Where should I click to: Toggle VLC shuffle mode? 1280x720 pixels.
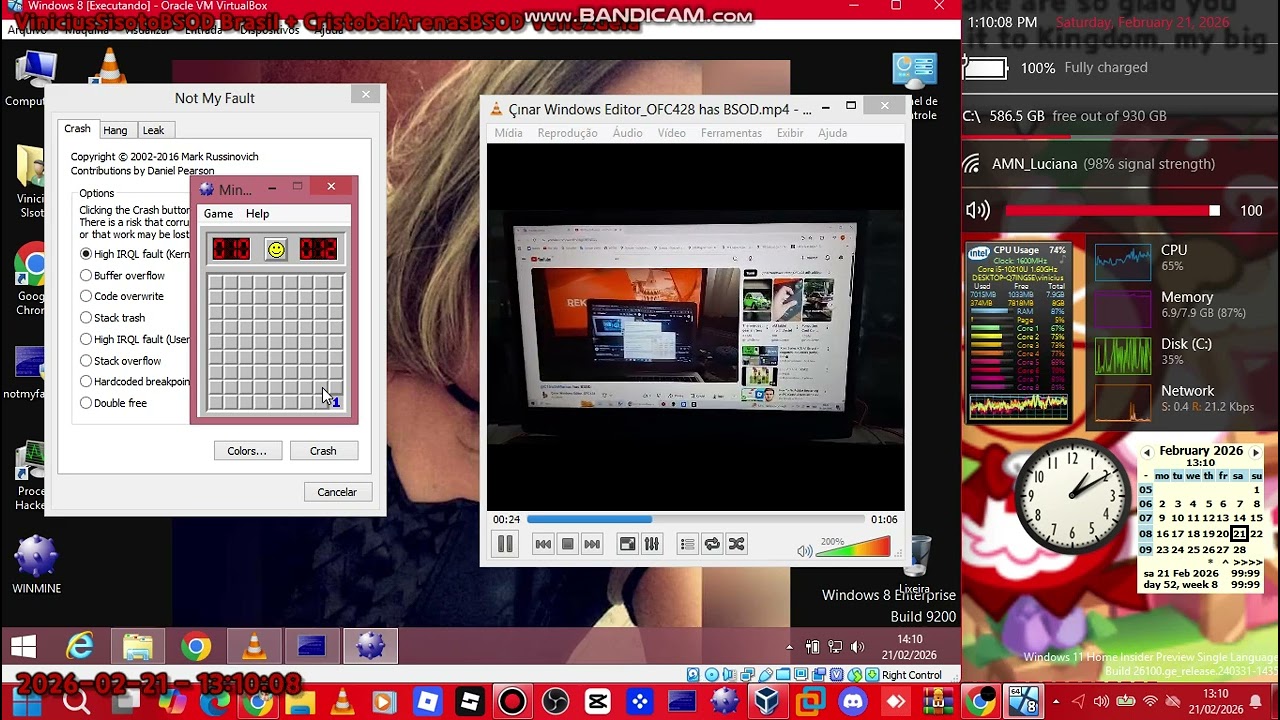[736, 544]
